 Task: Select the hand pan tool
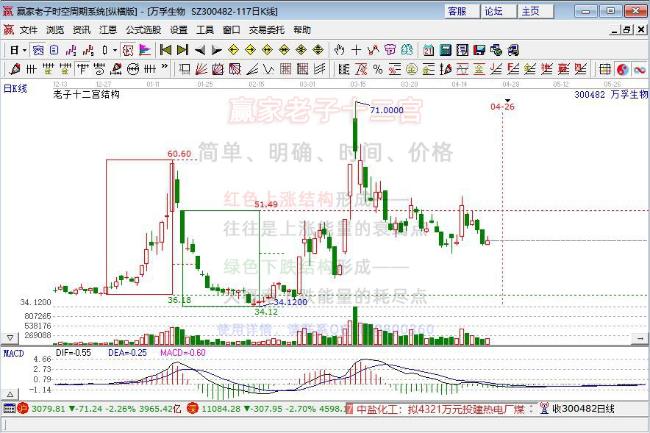[339, 50]
